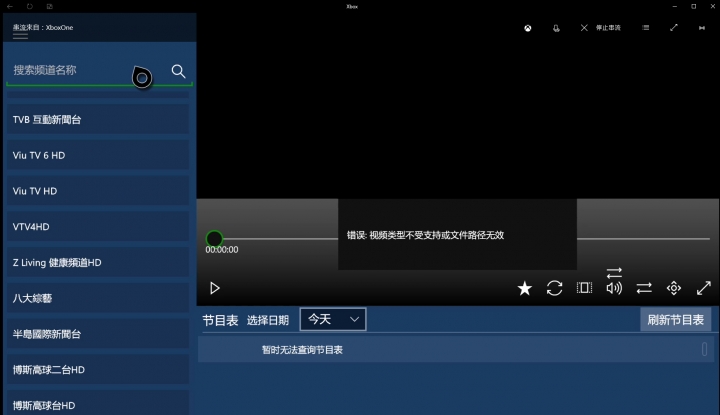The width and height of the screenshot is (720, 415).
Task: Select channel Viu TV HD
Action: tap(98, 191)
